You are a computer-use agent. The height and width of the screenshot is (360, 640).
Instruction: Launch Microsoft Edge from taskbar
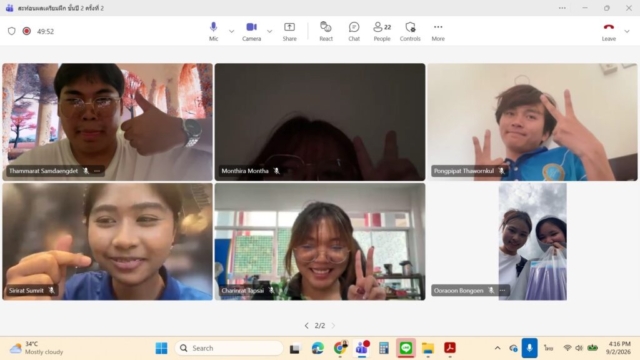[x=318, y=348]
